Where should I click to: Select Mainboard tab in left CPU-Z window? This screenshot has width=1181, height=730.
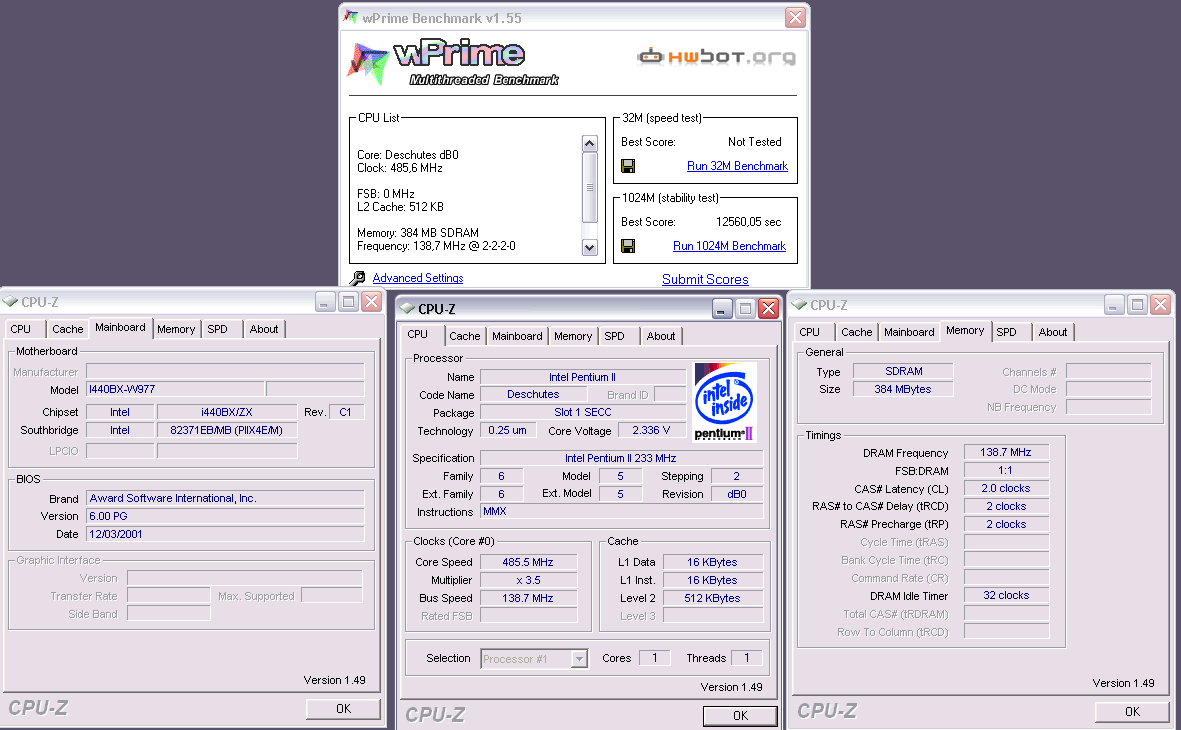pyautogui.click(x=121, y=328)
